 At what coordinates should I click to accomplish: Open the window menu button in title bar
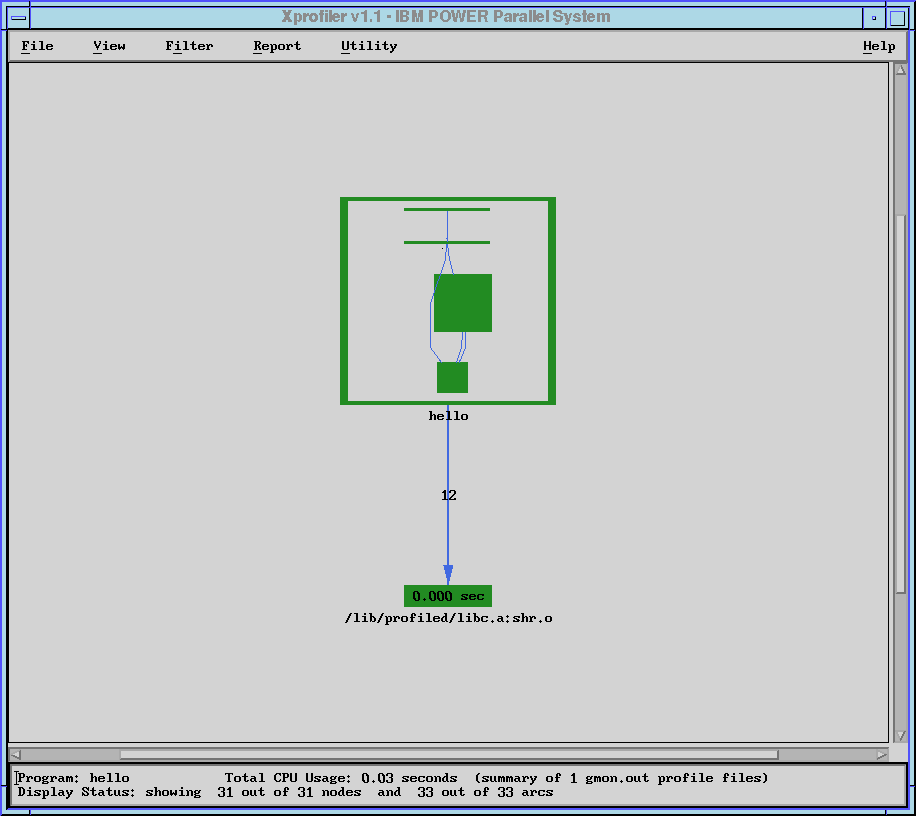click(19, 17)
